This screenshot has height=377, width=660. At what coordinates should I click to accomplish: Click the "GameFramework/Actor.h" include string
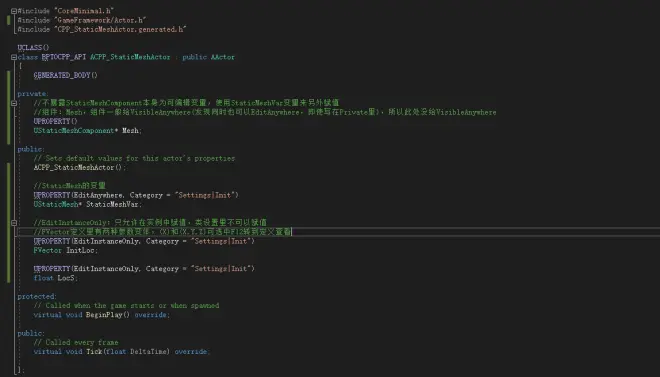tap(100, 20)
